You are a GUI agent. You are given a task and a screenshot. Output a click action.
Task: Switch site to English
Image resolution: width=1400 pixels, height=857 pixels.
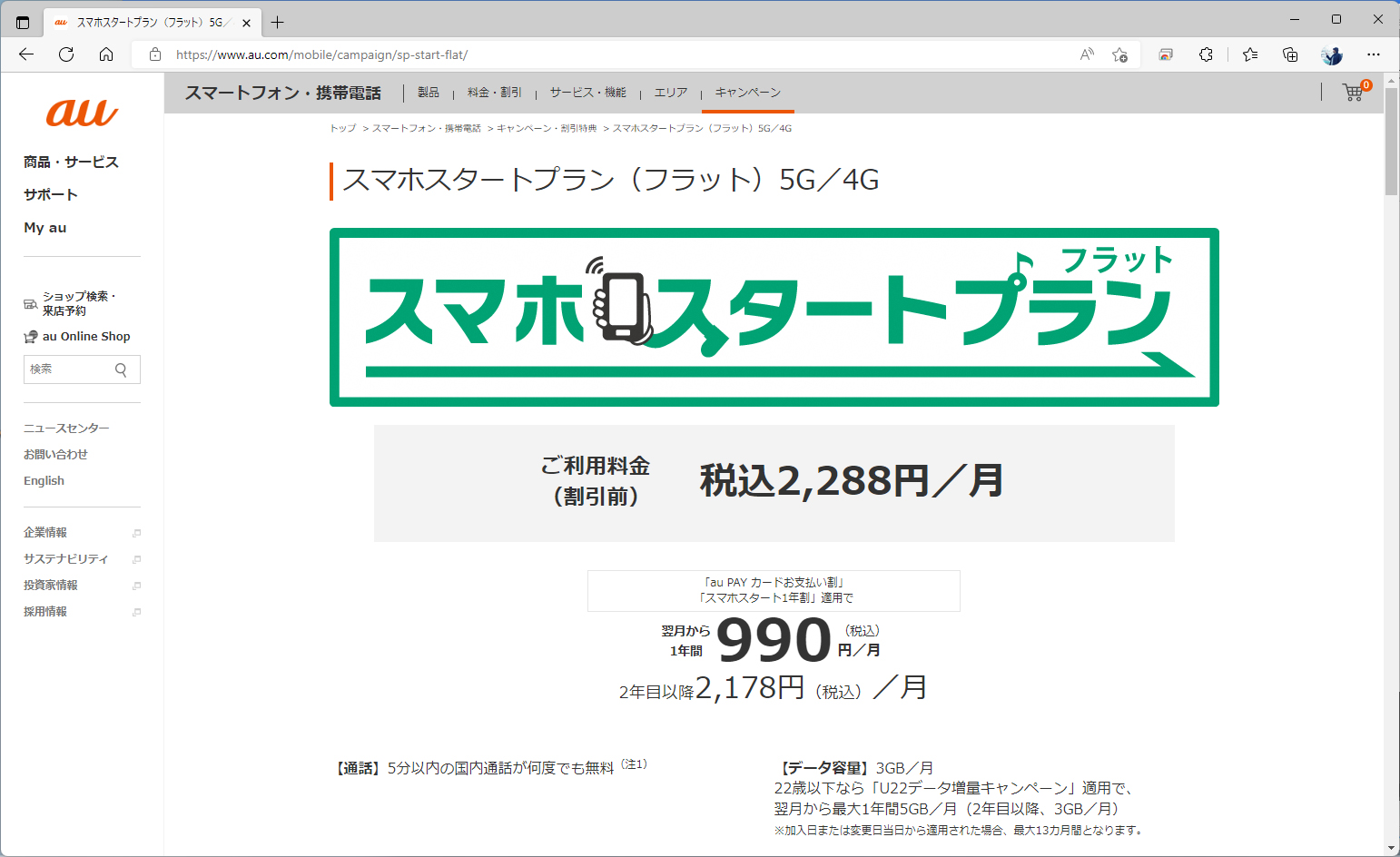(44, 480)
